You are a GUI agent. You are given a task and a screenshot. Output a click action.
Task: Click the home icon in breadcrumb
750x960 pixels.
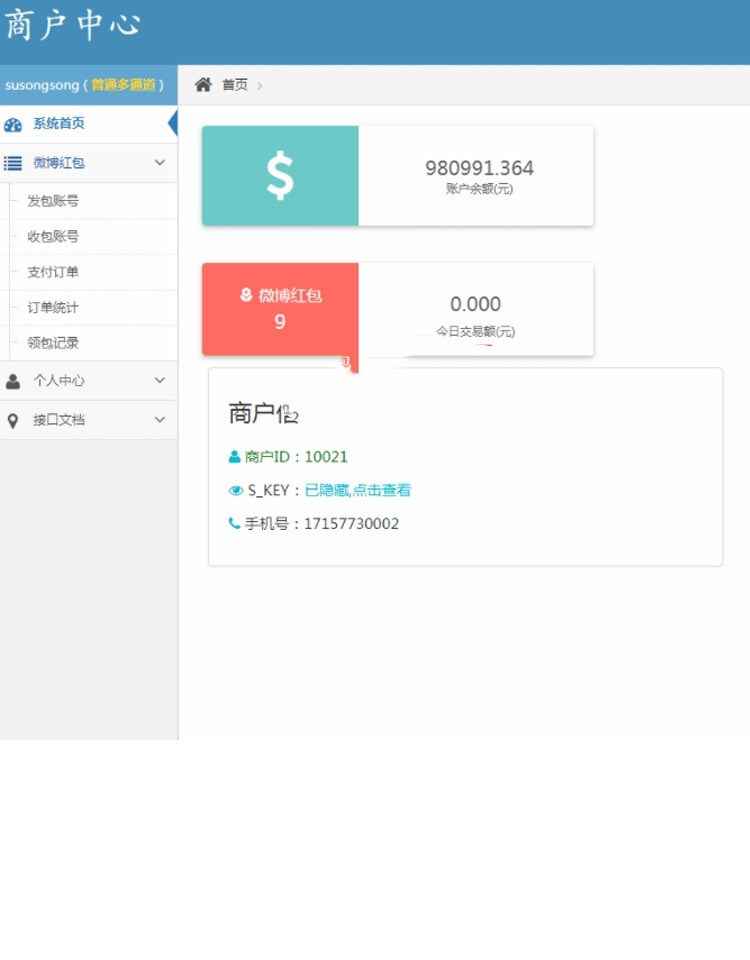(x=203, y=85)
